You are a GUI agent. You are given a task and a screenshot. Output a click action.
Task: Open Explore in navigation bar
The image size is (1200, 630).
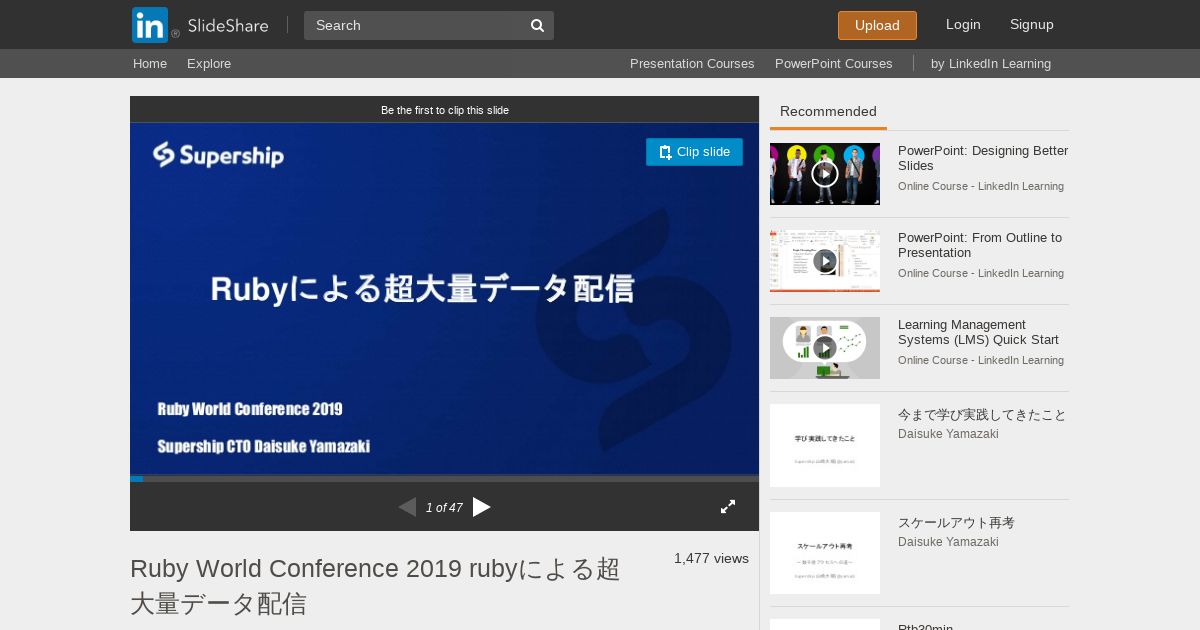(209, 63)
